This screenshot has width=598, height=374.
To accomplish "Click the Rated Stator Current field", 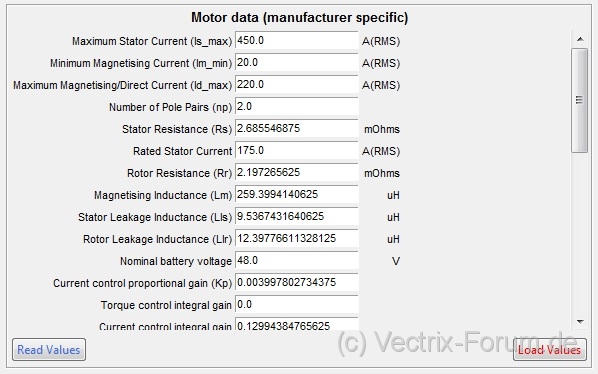I will coord(297,151).
